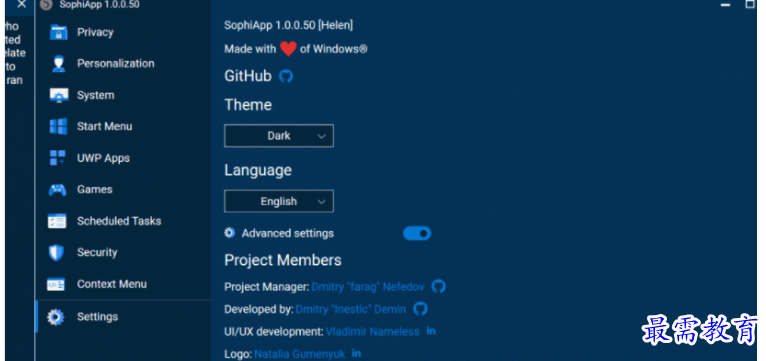This screenshot has width=766, height=361.
Task: Open GitHub icon beside Dmitry Demin
Action: click(420, 309)
